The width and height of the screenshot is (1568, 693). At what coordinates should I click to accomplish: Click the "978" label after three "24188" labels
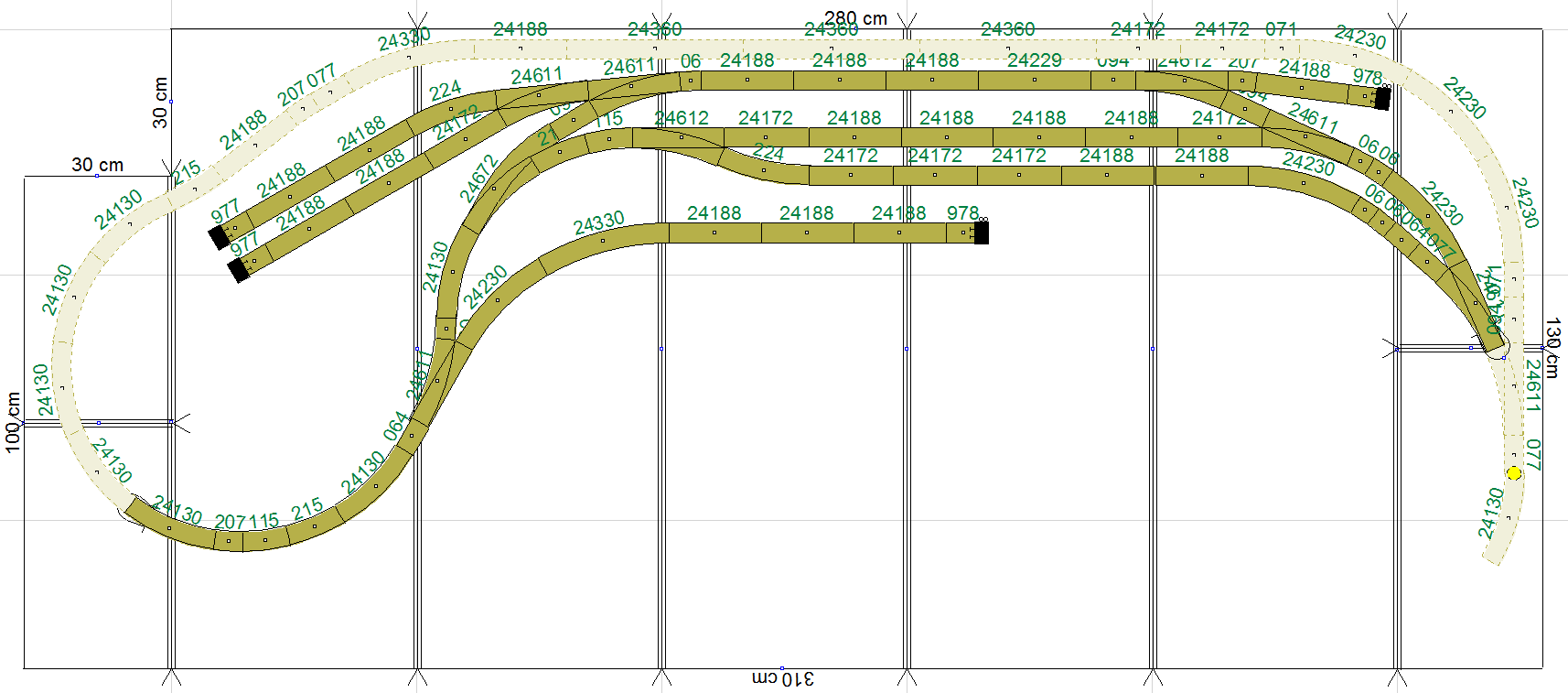(962, 212)
